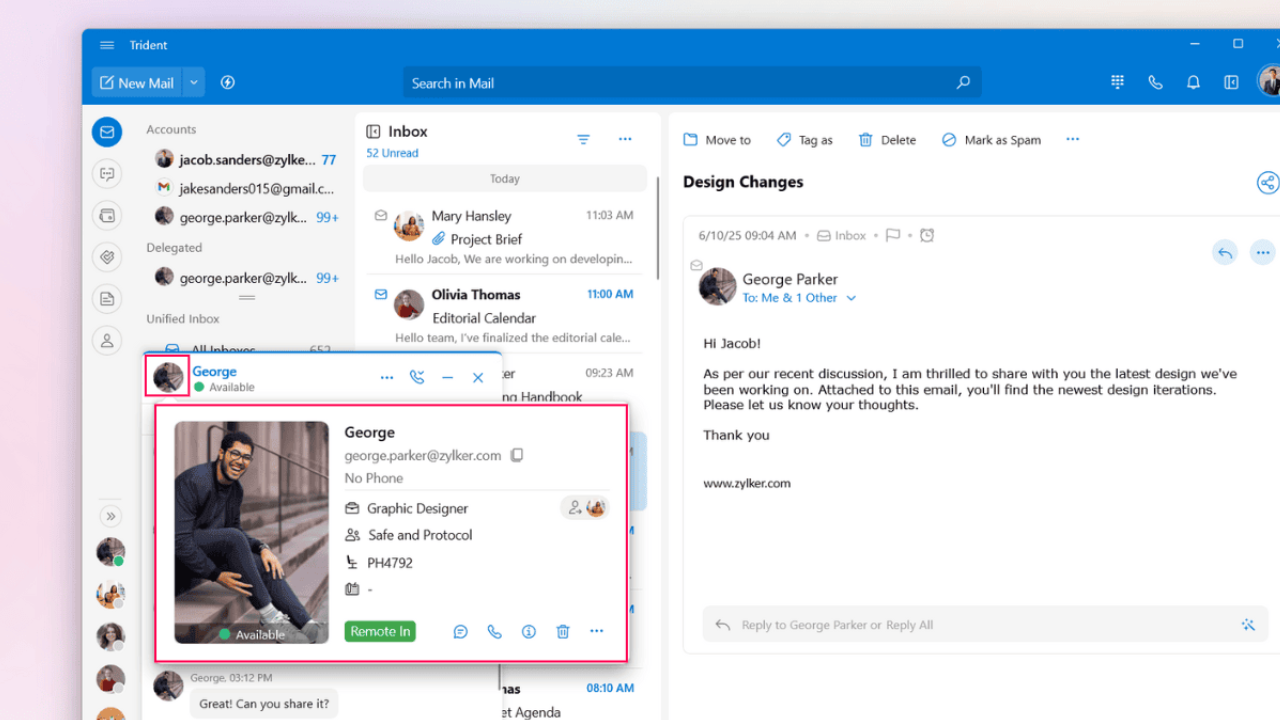Click the magnifier icon in the search bar
Image resolution: width=1280 pixels, height=720 pixels.
click(963, 83)
